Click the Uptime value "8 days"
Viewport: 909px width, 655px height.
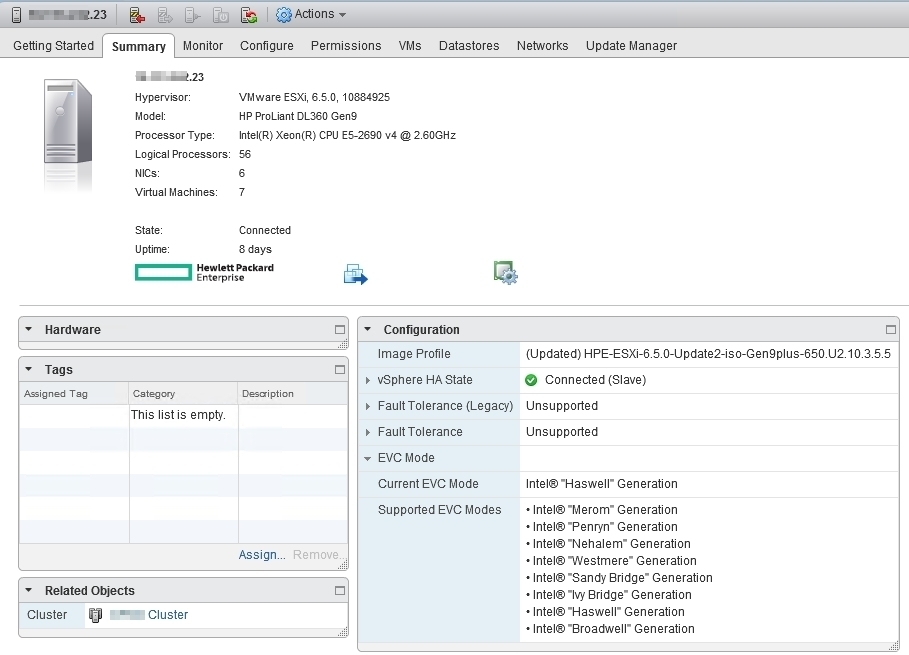pyautogui.click(x=255, y=249)
